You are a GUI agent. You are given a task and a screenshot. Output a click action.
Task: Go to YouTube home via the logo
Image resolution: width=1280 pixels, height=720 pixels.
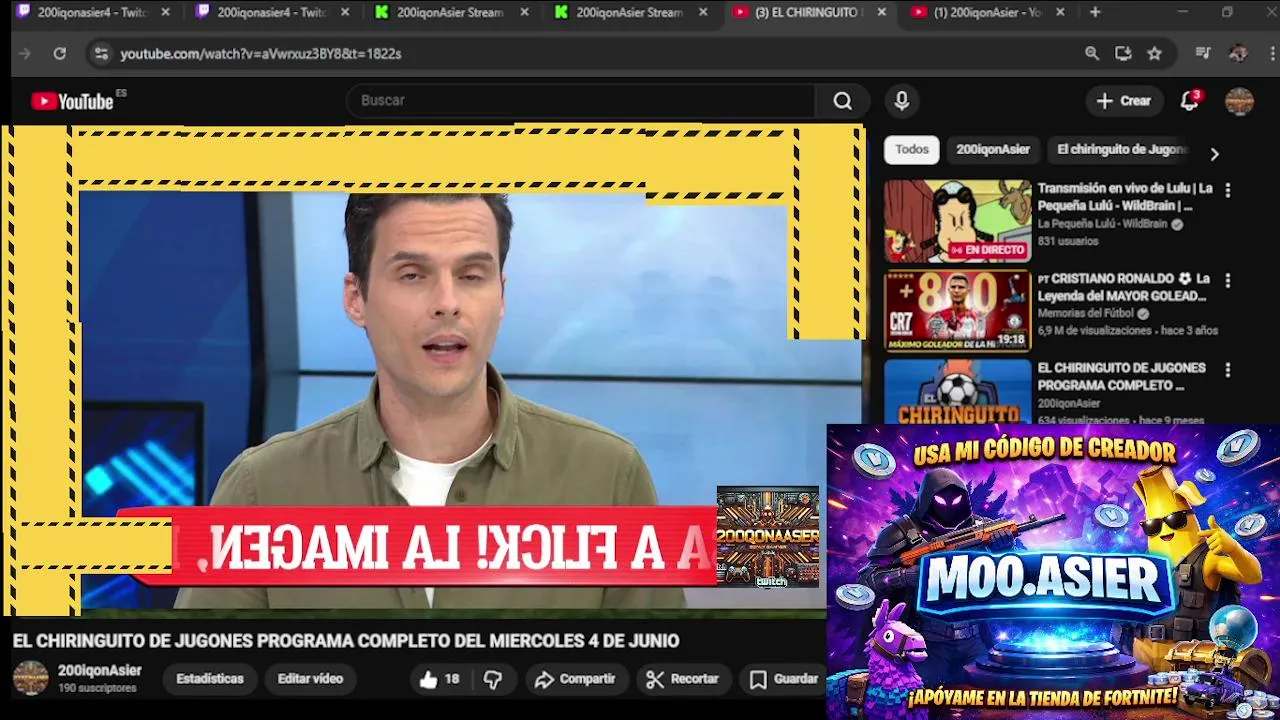point(72,101)
